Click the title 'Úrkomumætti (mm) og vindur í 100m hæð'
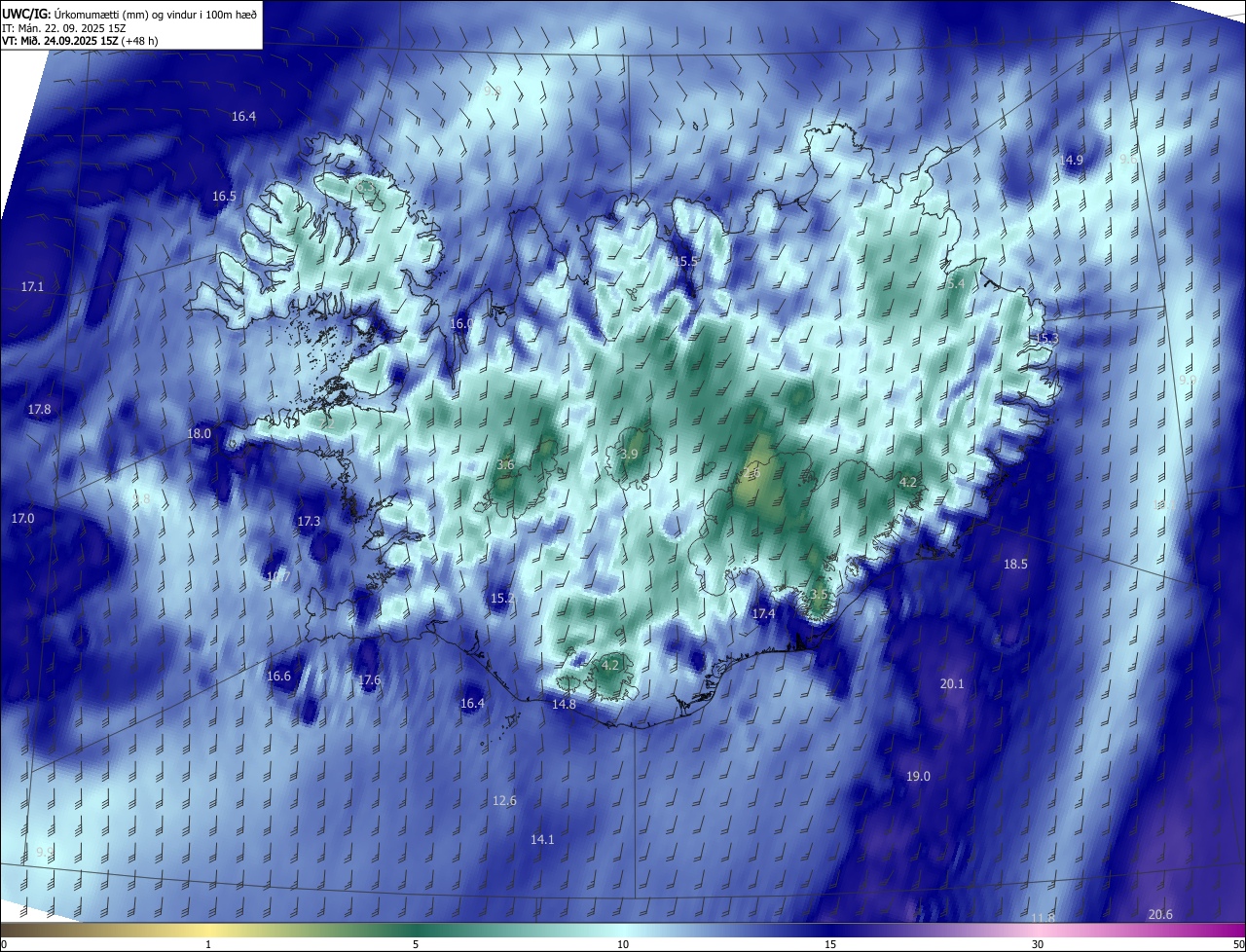The width and height of the screenshot is (1246, 952). [155, 14]
